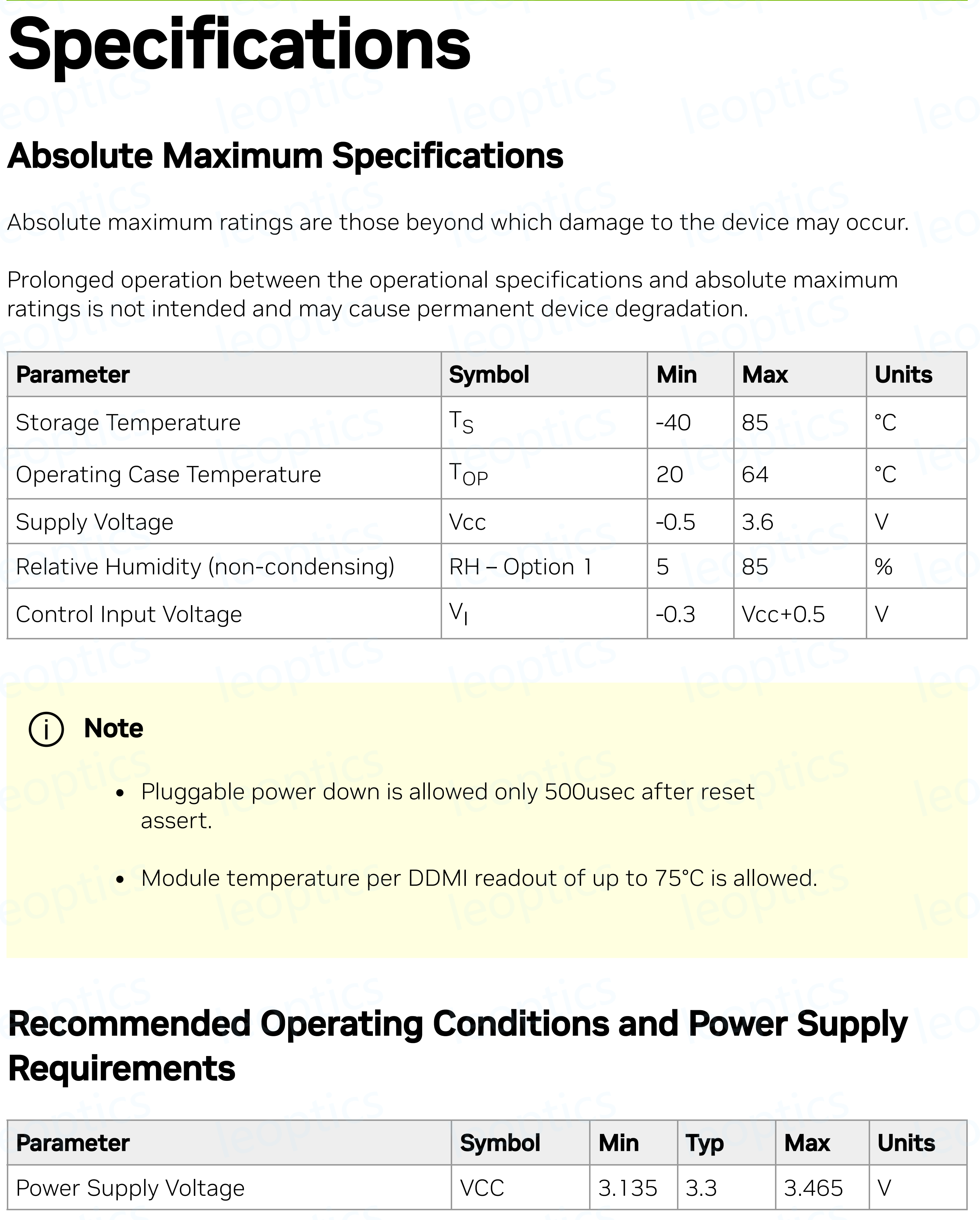Screen dimensions: 980x1220
Task: Click the Operating Case Temperature cell
Action: point(168,474)
